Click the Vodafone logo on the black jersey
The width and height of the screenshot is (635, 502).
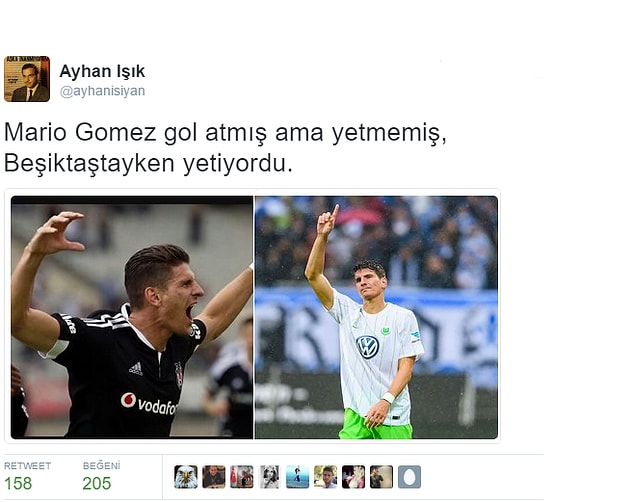pos(149,403)
